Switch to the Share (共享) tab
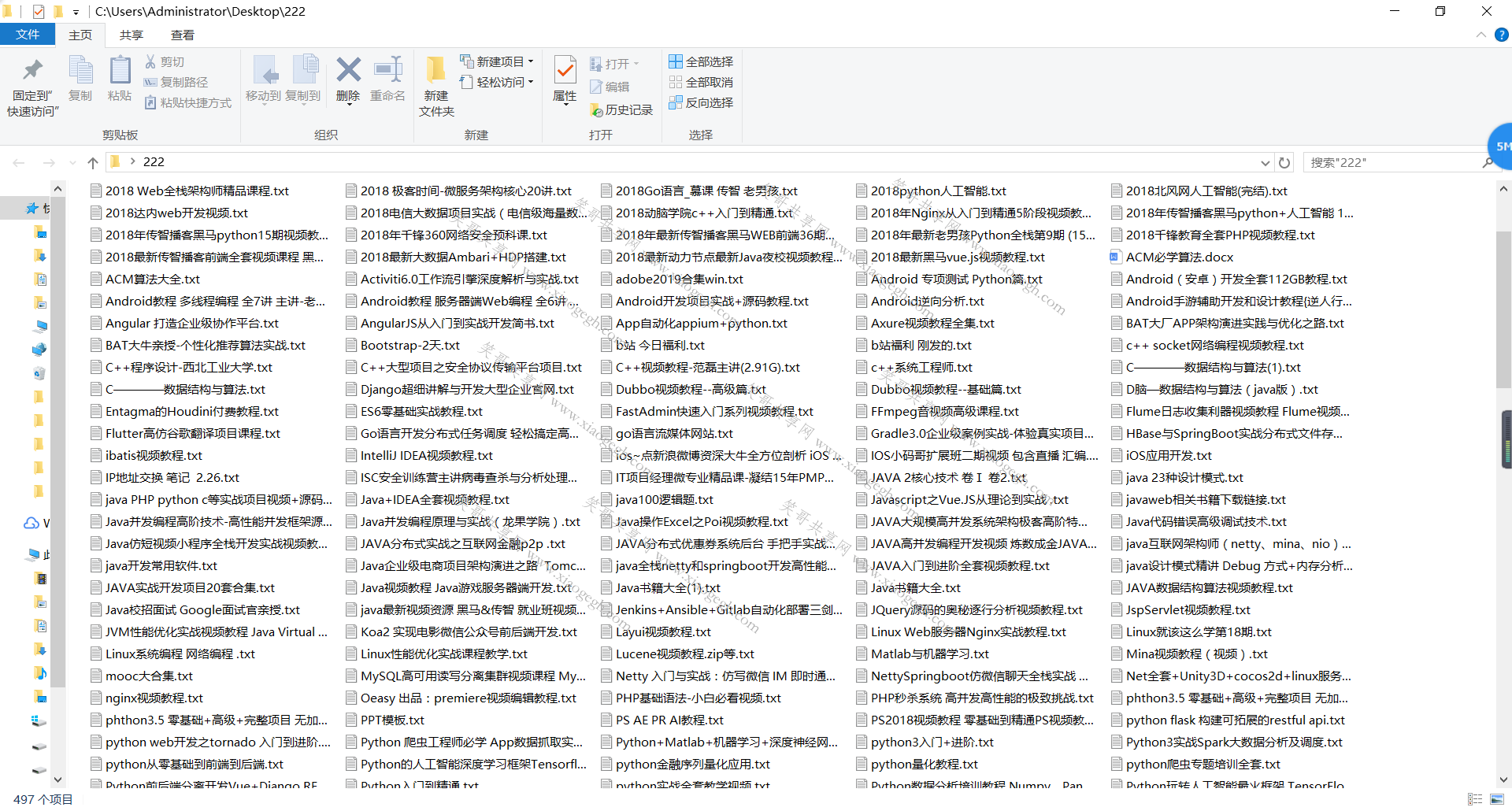Viewport: 1512px width, 811px height. (x=132, y=35)
